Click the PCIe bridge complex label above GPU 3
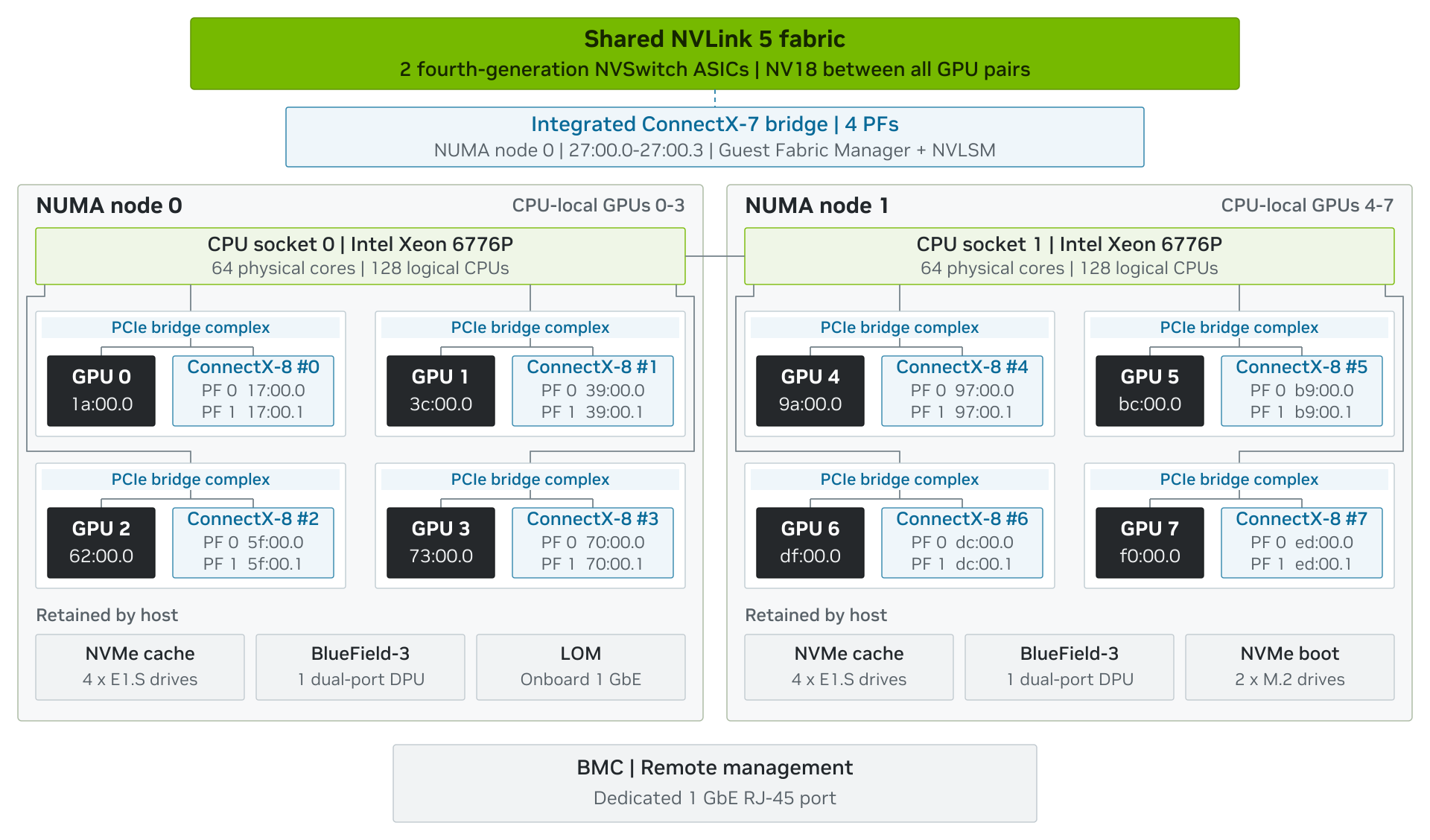This screenshot has height=840, width=1430. (530, 480)
